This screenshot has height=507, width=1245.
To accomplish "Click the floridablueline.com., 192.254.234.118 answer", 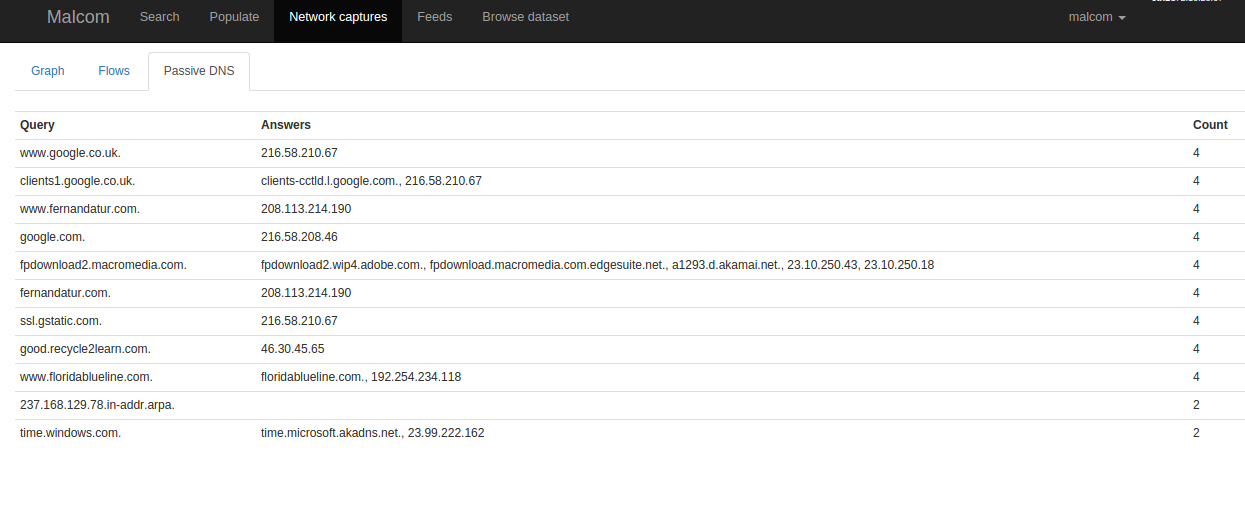I will pyautogui.click(x=361, y=377).
